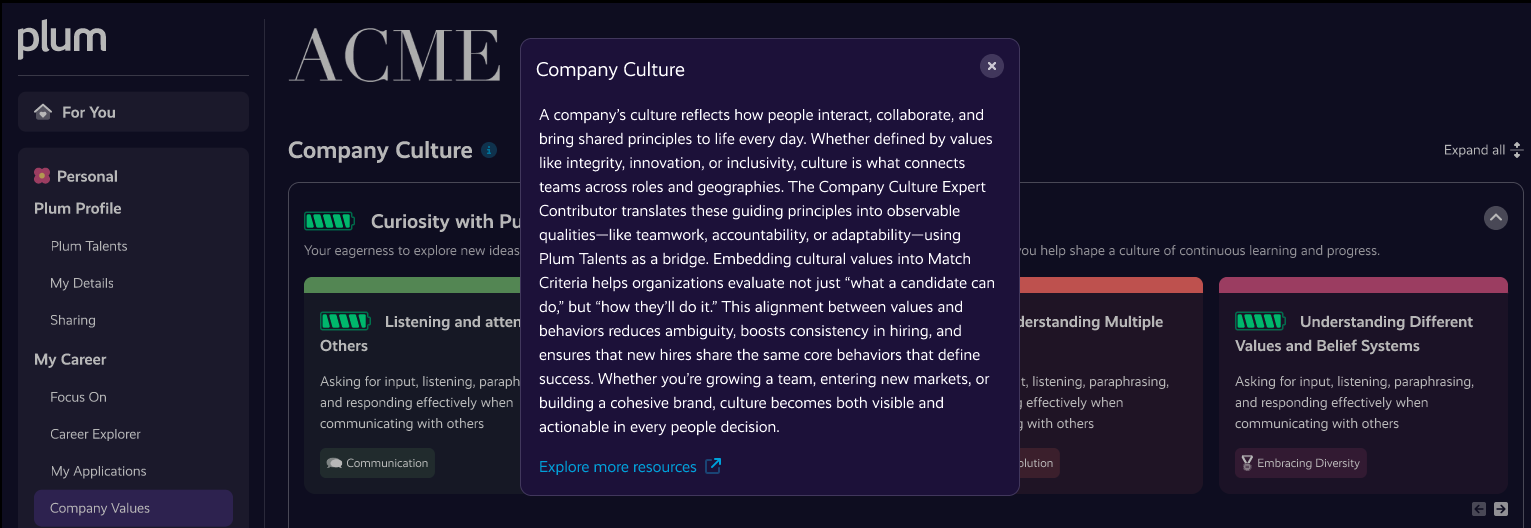Image resolution: width=1531 pixels, height=528 pixels.
Task: Go to next card with right arrow
Action: tap(1501, 509)
